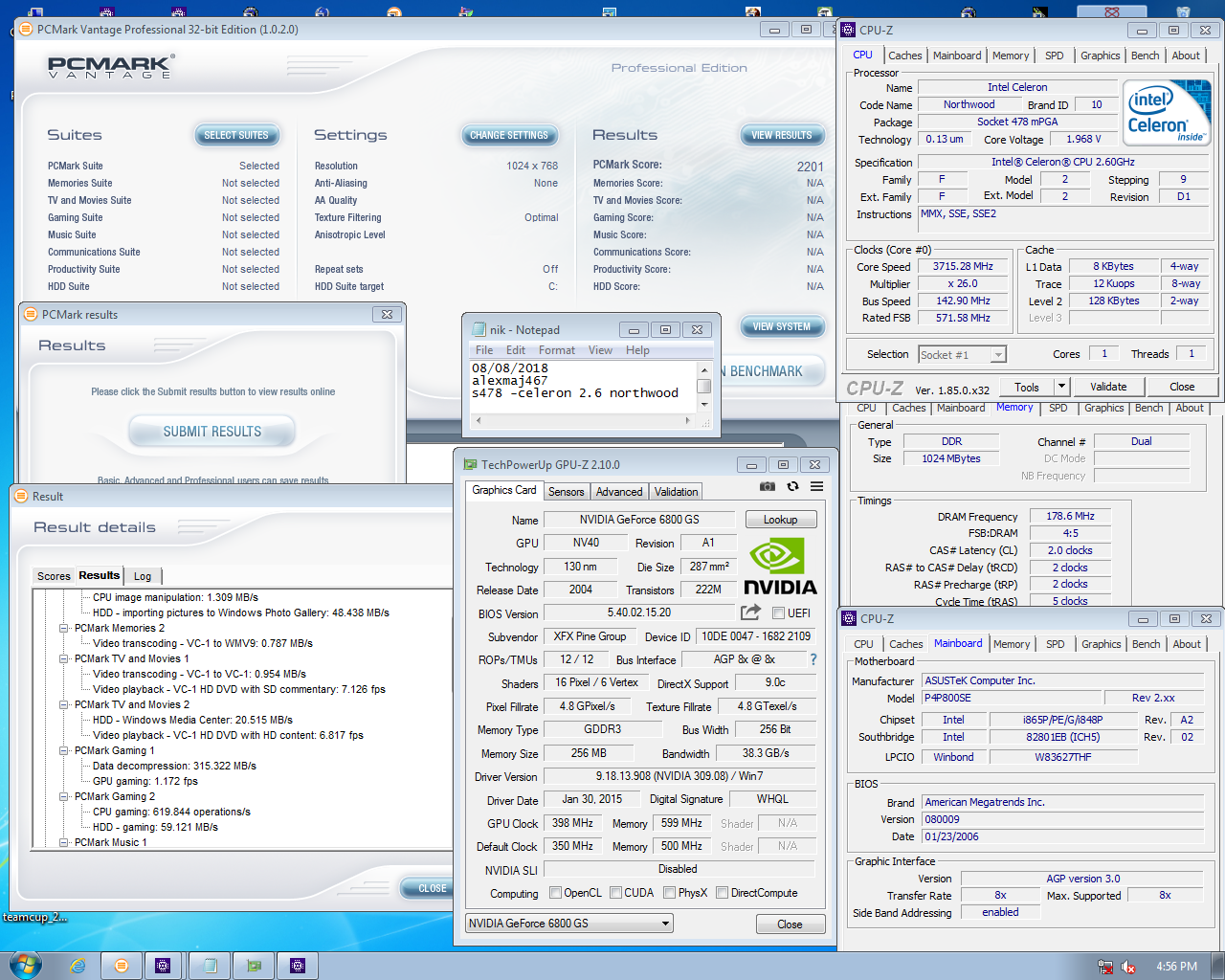Collapse the PCMark TV and Movies 1 node
The width and height of the screenshot is (1225, 980).
(64, 658)
